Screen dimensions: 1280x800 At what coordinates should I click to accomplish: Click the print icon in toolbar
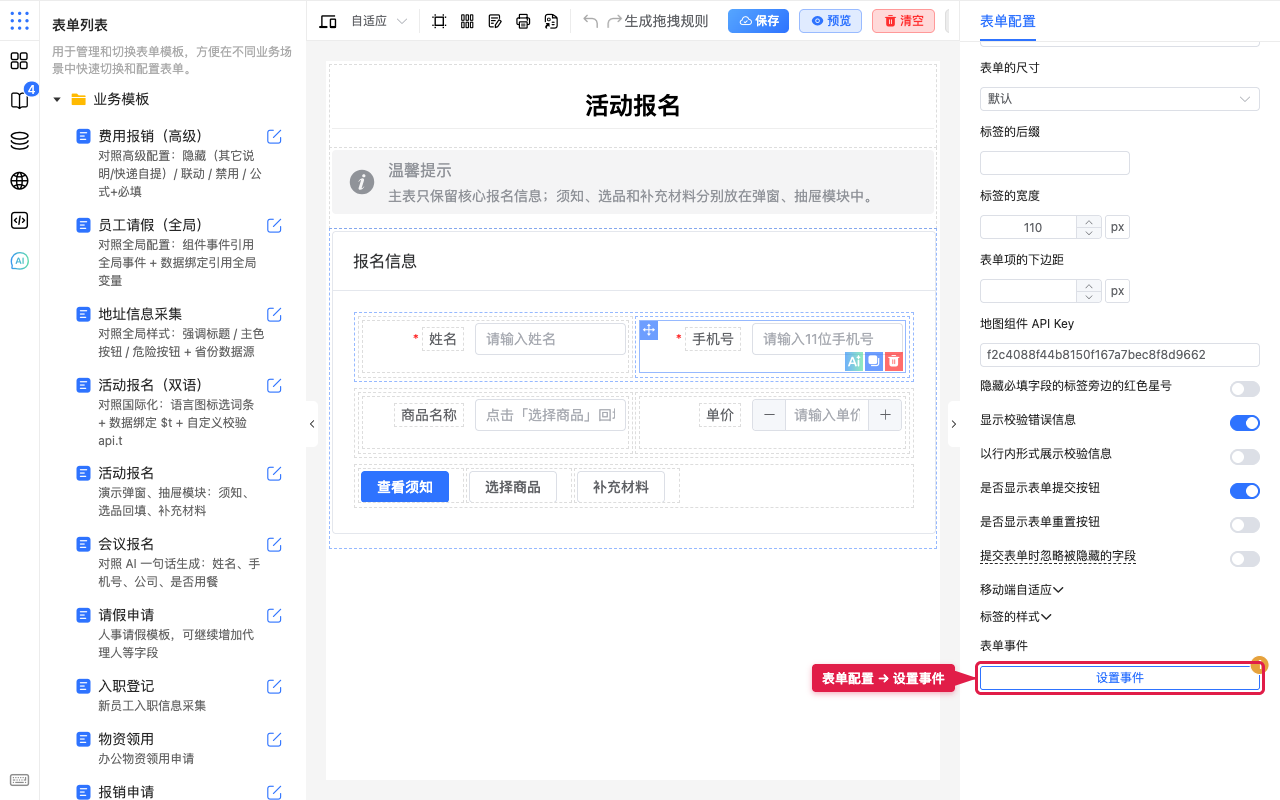(523, 21)
